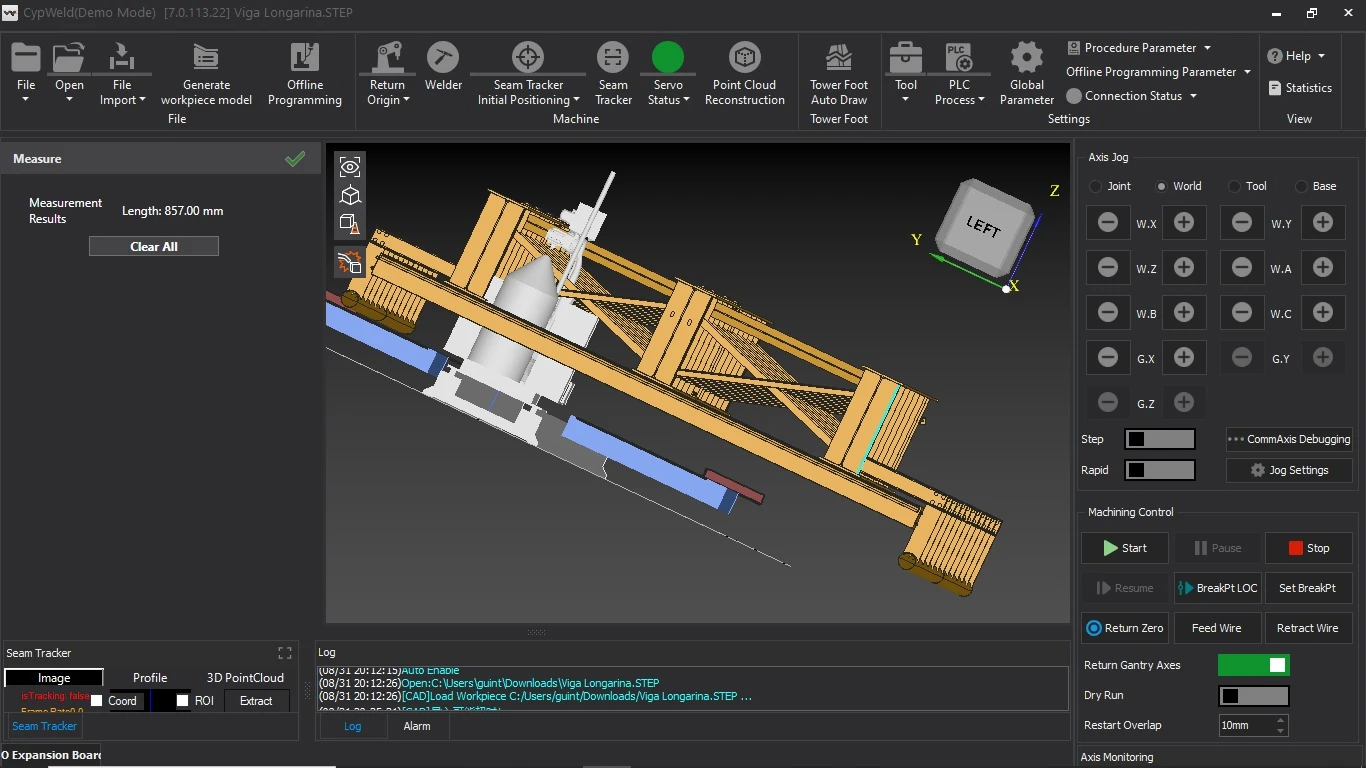Increase W.Y axis with plus button
This screenshot has height=768, width=1366.
[x=1323, y=223]
